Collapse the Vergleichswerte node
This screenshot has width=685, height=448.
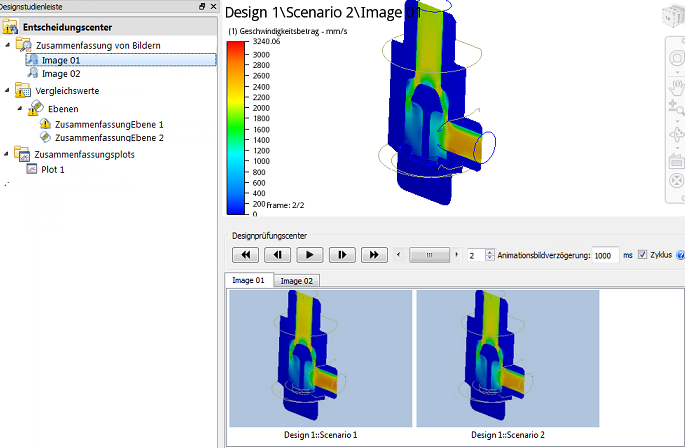[x=7, y=90]
